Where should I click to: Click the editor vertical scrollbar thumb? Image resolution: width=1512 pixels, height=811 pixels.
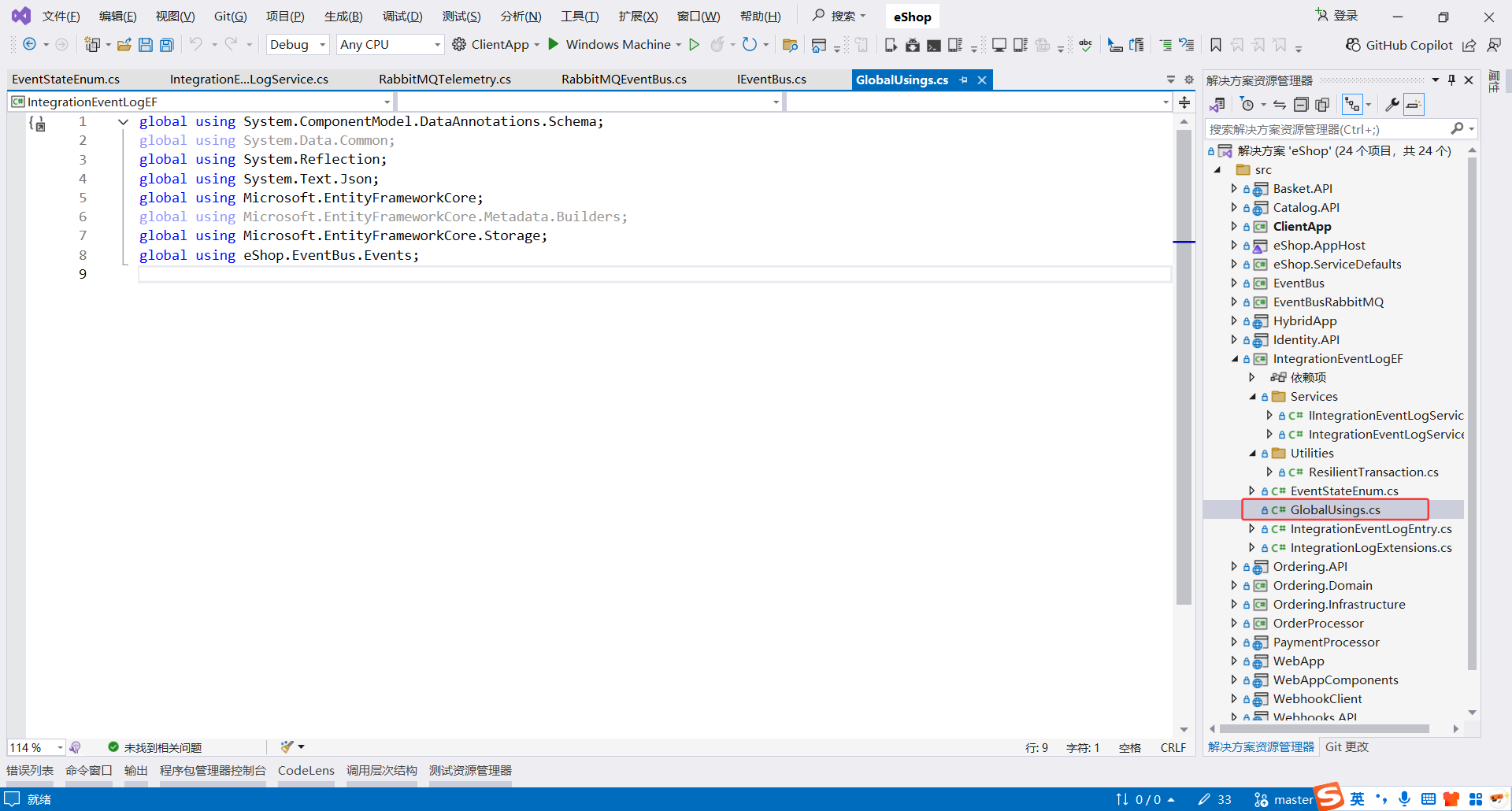[x=1184, y=366]
